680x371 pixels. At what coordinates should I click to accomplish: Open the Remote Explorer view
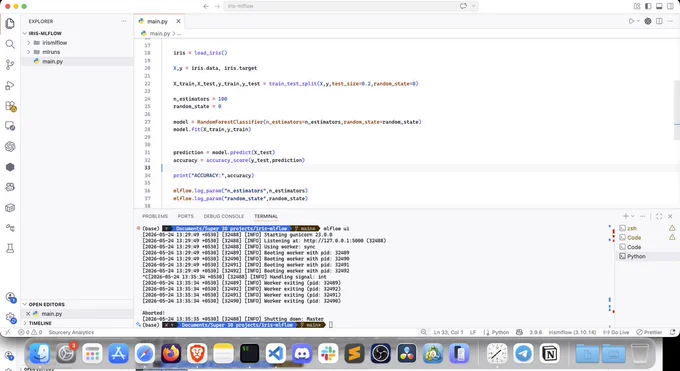coord(10,126)
